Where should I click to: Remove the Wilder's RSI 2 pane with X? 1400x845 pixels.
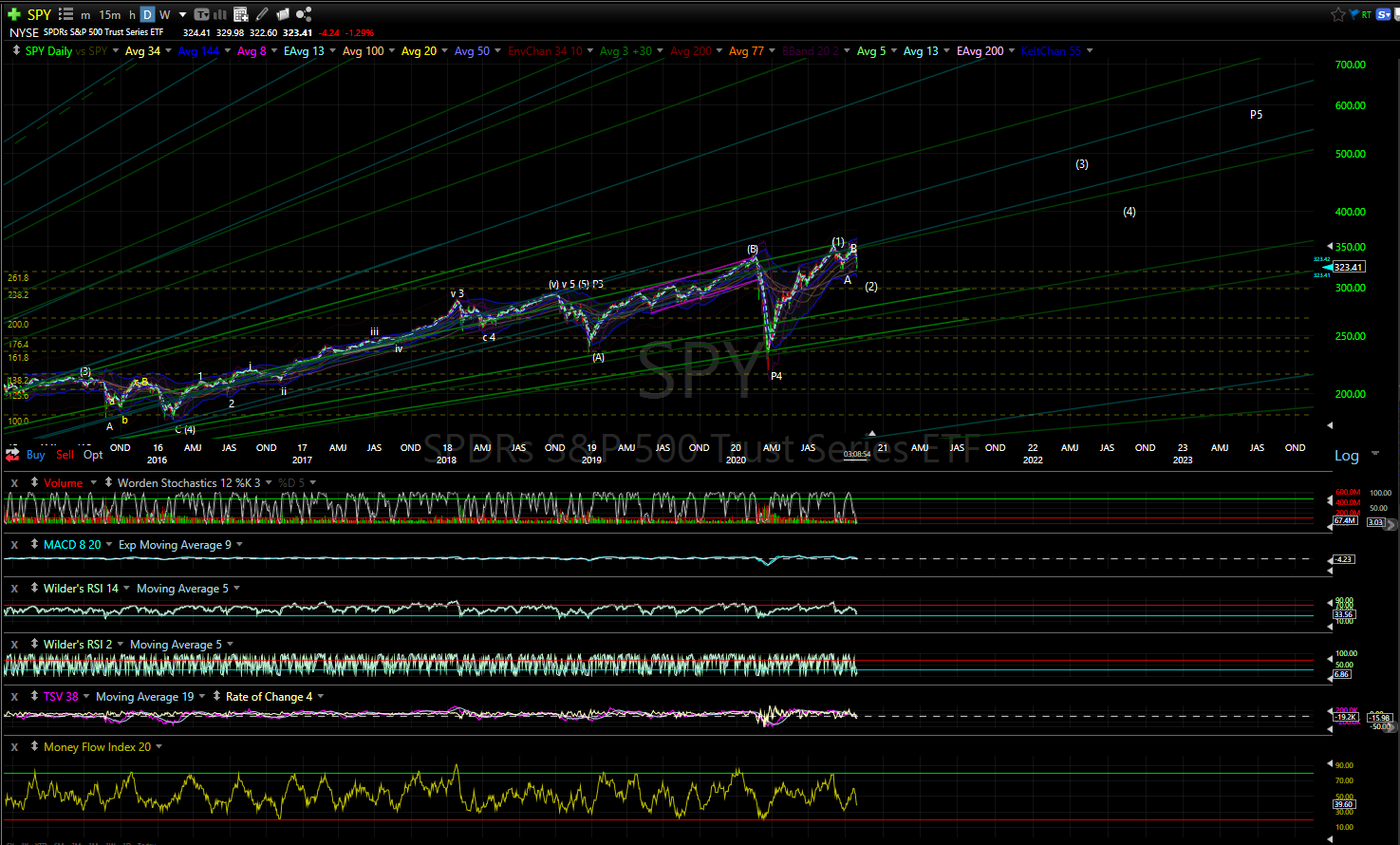click(14, 645)
